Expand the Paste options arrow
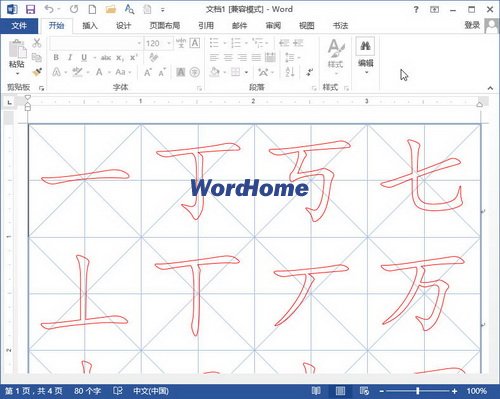This screenshot has width=500, height=399. pyautogui.click(x=17, y=73)
